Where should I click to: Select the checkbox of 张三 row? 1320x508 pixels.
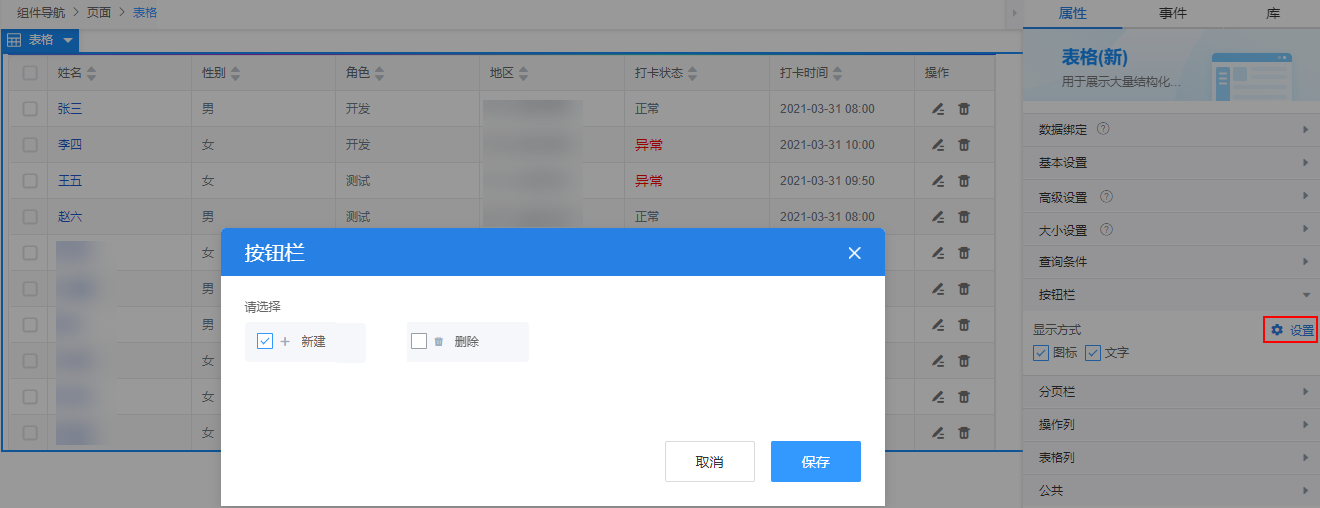tap(30, 109)
